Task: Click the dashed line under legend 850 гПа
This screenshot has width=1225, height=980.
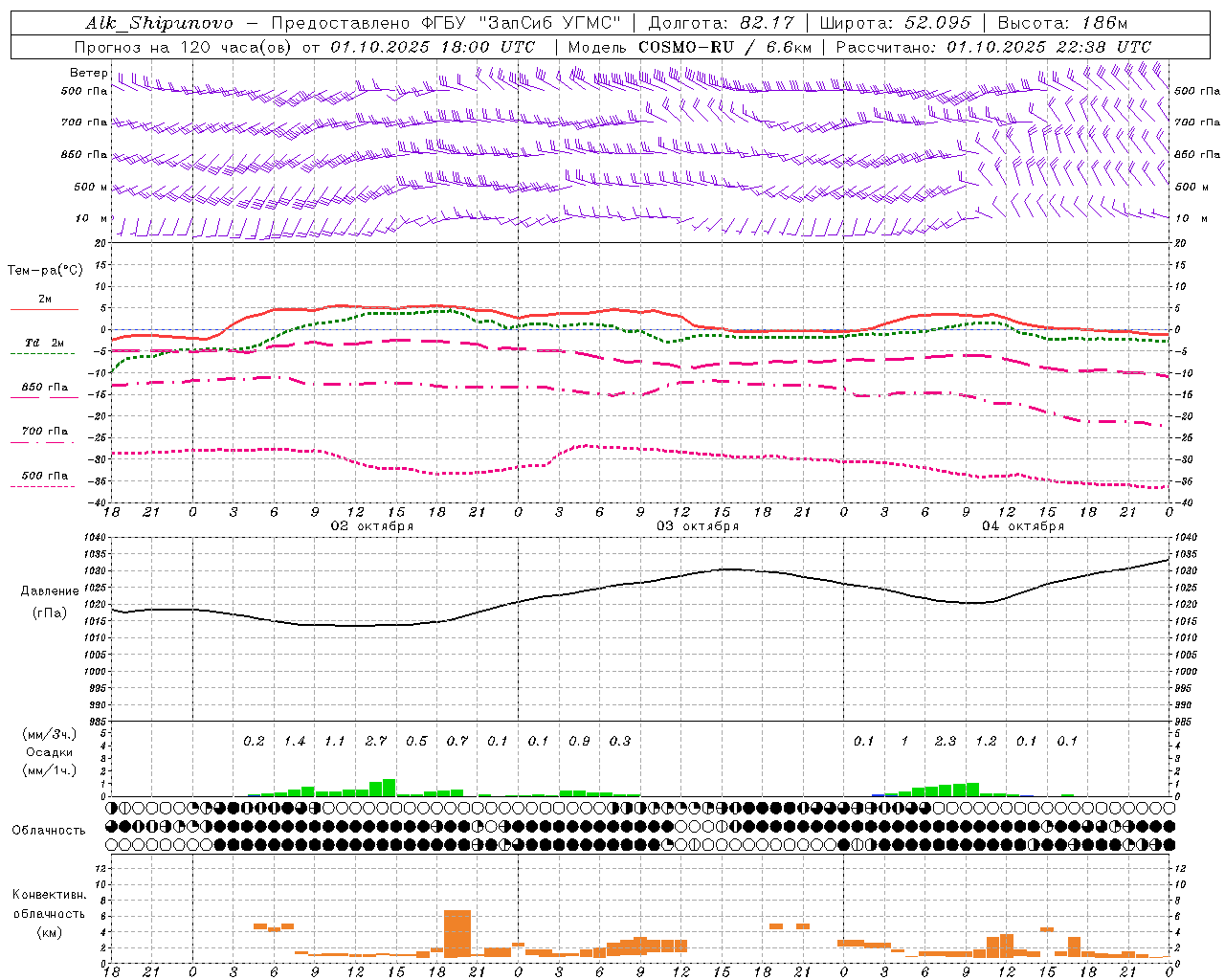Action: click(x=44, y=397)
